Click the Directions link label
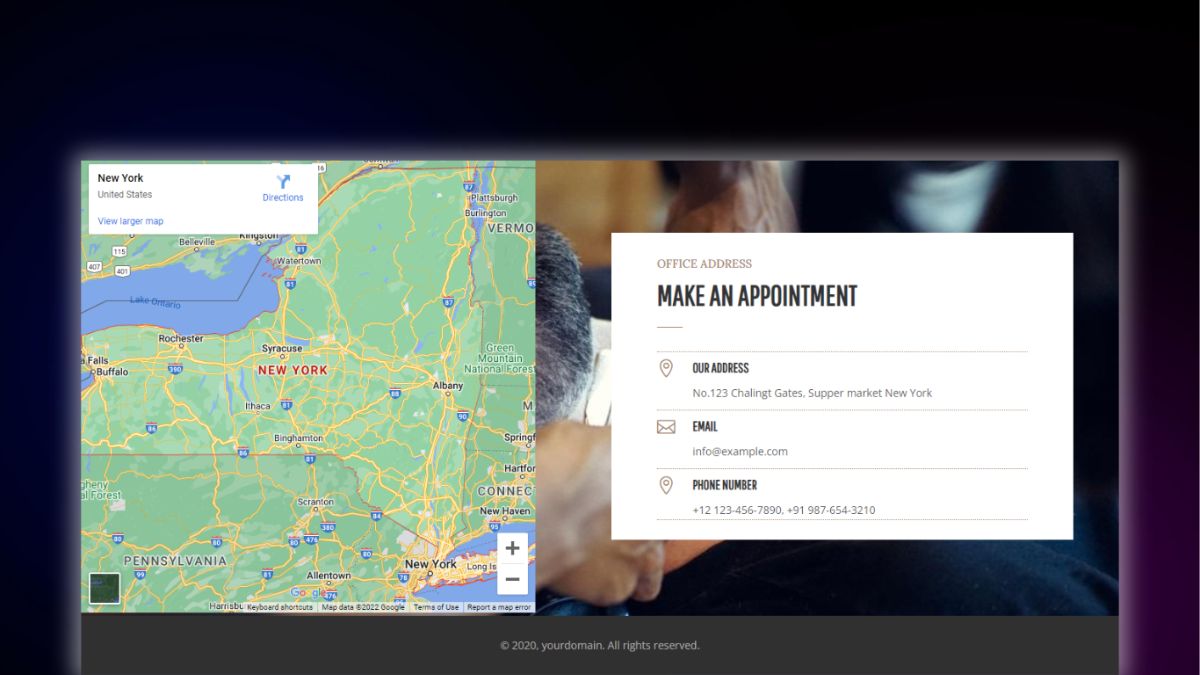Viewport: 1200px width, 675px height. [x=283, y=198]
